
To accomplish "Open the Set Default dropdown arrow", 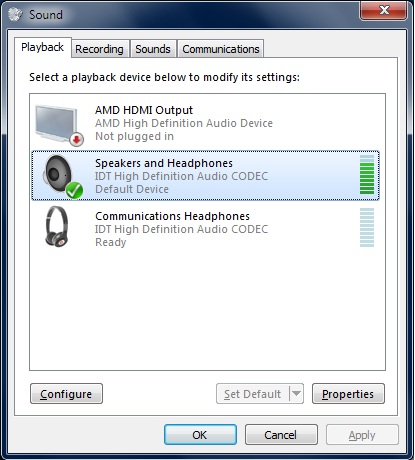I will 296,394.
